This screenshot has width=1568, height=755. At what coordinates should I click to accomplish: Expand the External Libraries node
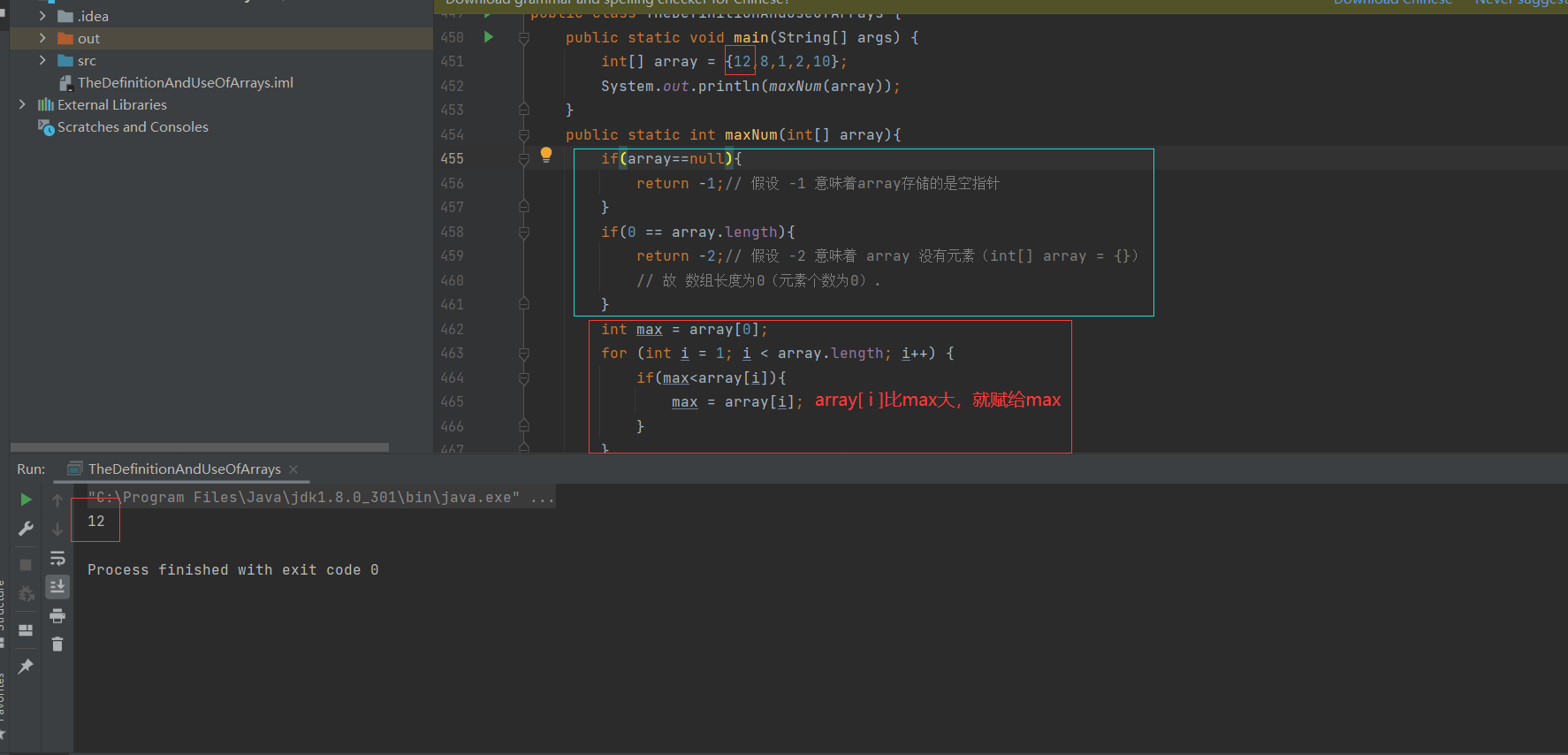coord(22,104)
